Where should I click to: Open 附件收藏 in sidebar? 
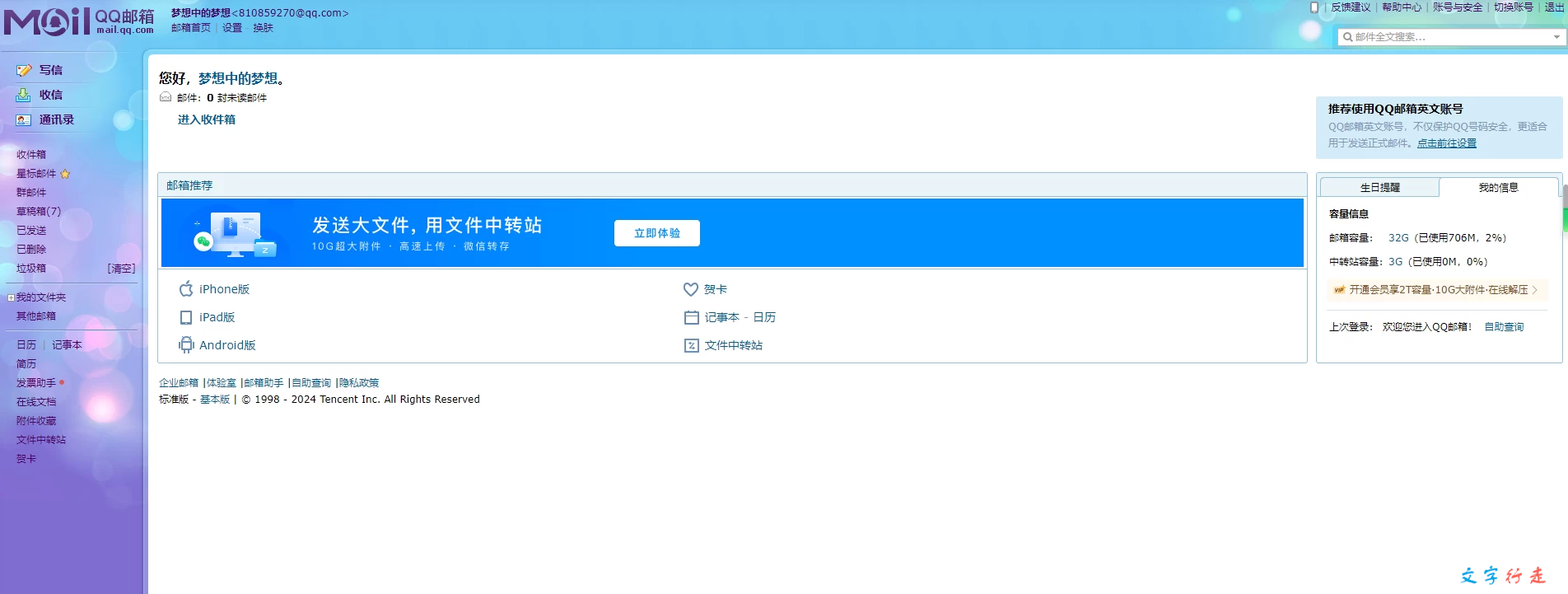36,421
